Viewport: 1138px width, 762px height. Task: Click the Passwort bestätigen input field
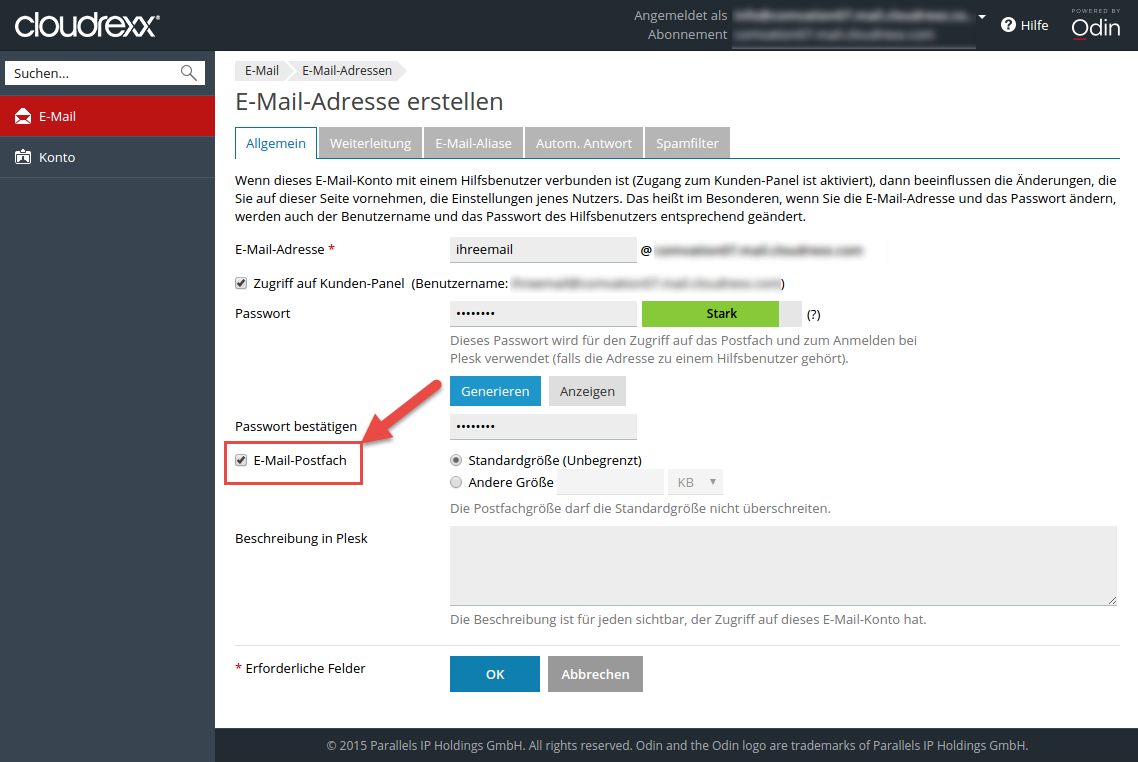click(x=543, y=427)
